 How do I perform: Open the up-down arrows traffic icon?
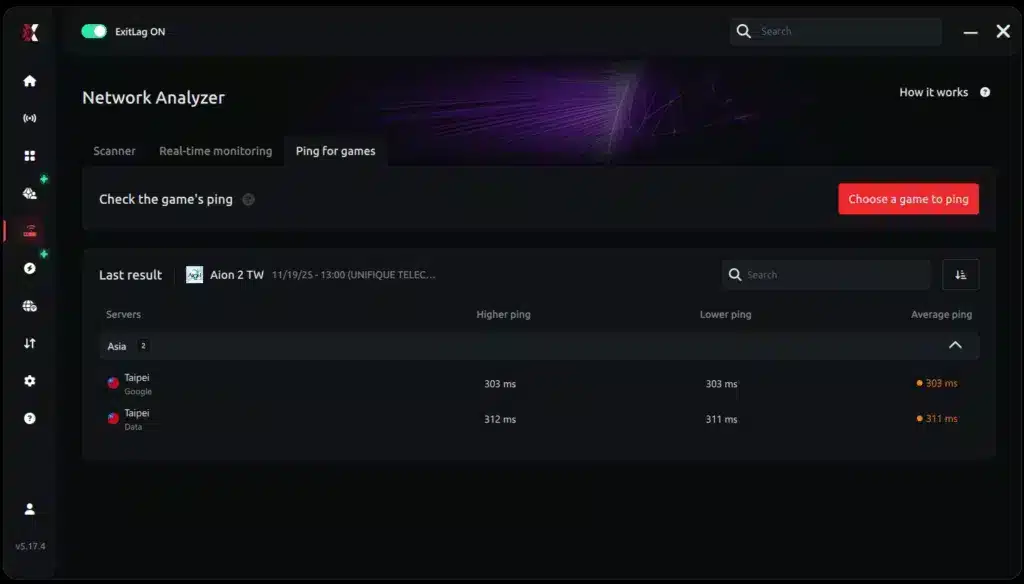[x=30, y=343]
